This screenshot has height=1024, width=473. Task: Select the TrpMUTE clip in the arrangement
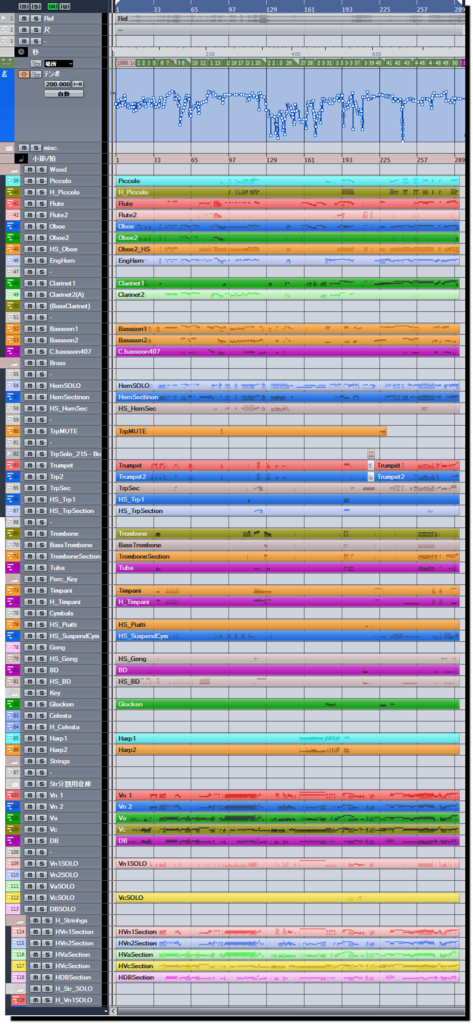click(x=251, y=431)
